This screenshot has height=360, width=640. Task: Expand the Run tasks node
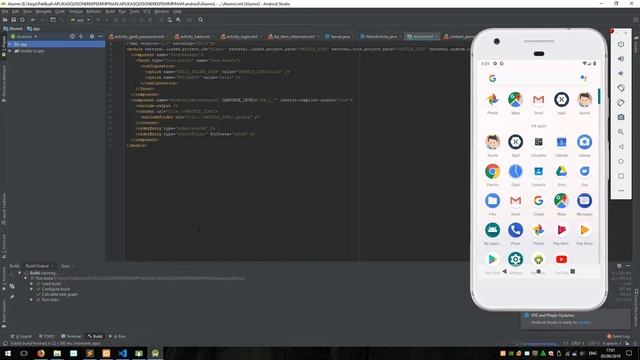pyautogui.click(x=32, y=300)
